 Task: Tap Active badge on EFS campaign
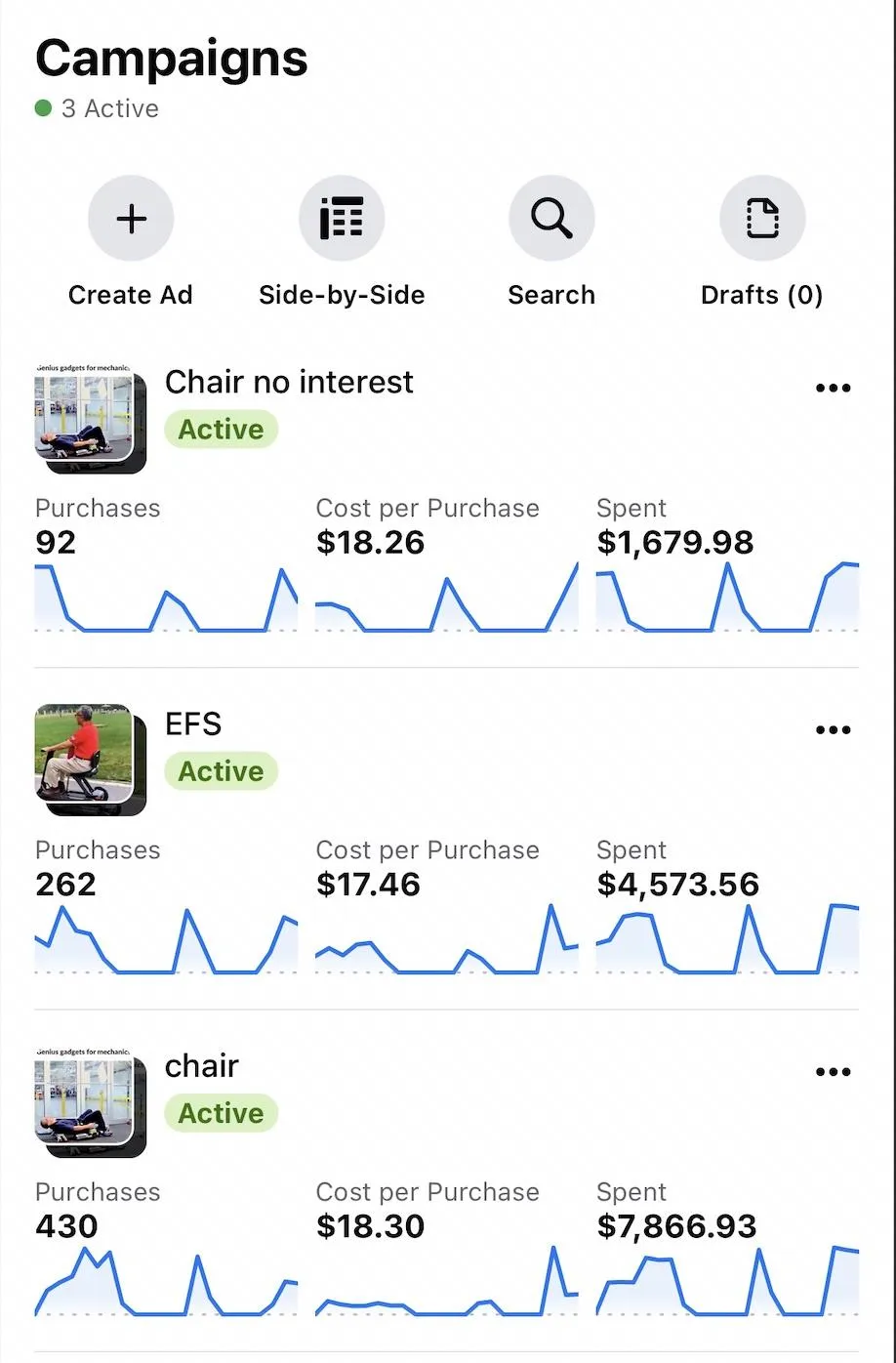click(222, 771)
